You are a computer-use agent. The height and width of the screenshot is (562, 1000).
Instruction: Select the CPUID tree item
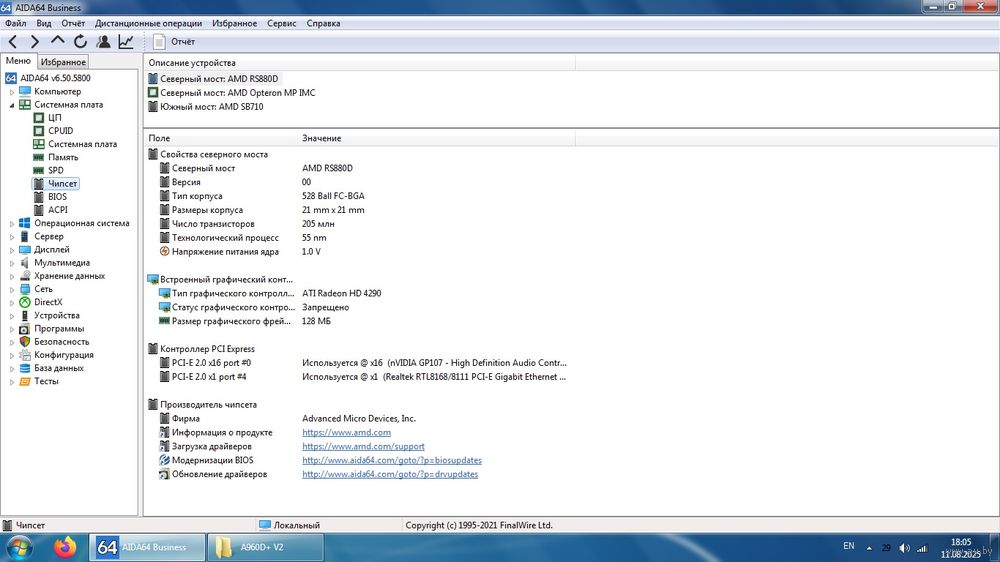(x=61, y=131)
